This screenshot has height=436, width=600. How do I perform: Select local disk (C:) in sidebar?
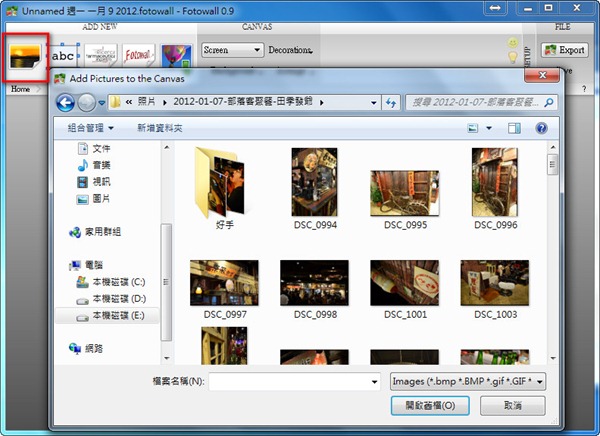118,282
